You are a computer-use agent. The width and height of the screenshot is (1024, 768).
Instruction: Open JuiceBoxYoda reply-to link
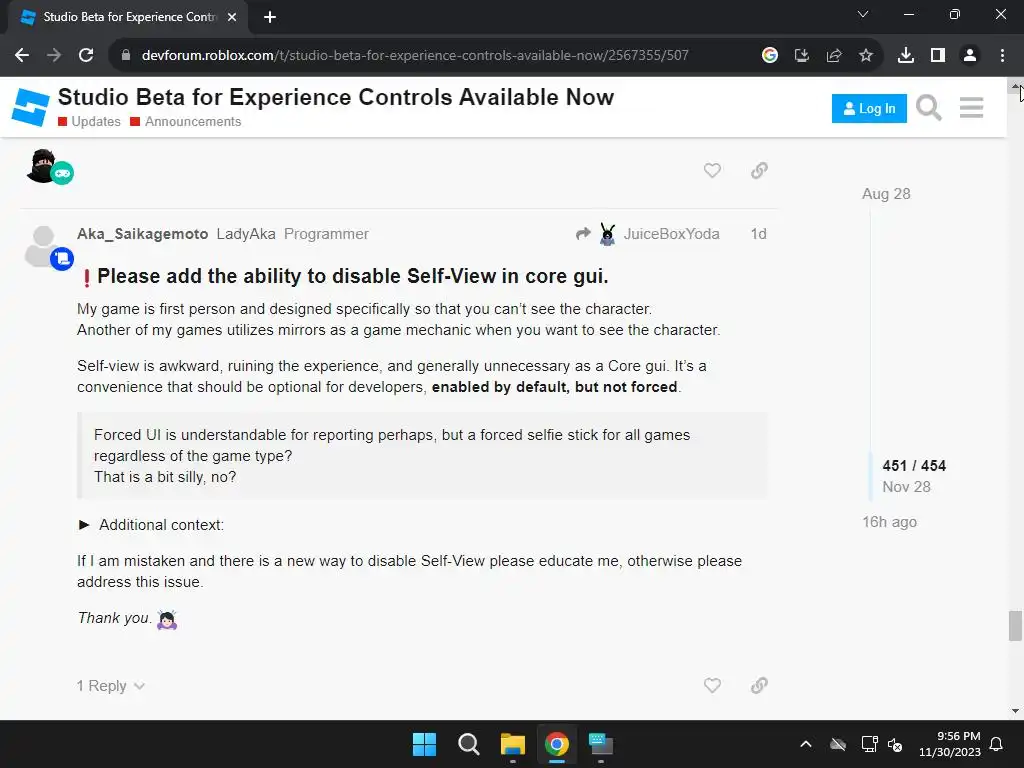click(671, 234)
